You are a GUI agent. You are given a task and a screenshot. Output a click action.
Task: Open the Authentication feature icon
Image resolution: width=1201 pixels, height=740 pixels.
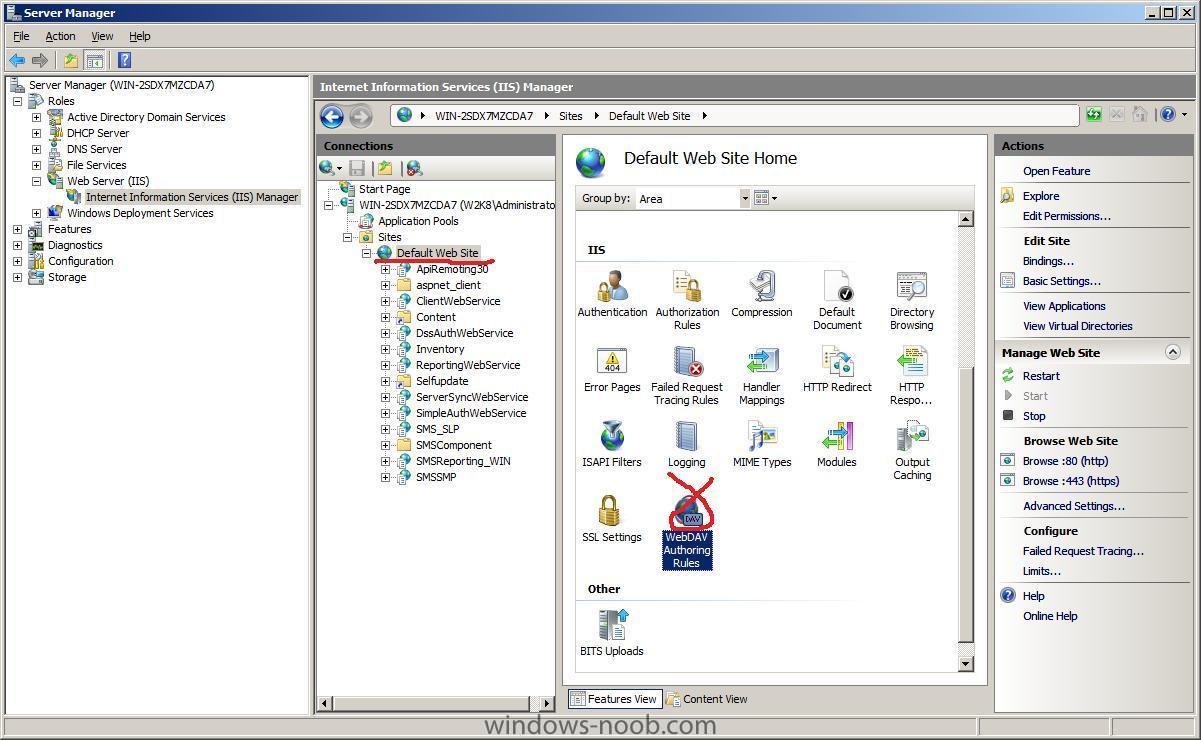[x=612, y=294]
